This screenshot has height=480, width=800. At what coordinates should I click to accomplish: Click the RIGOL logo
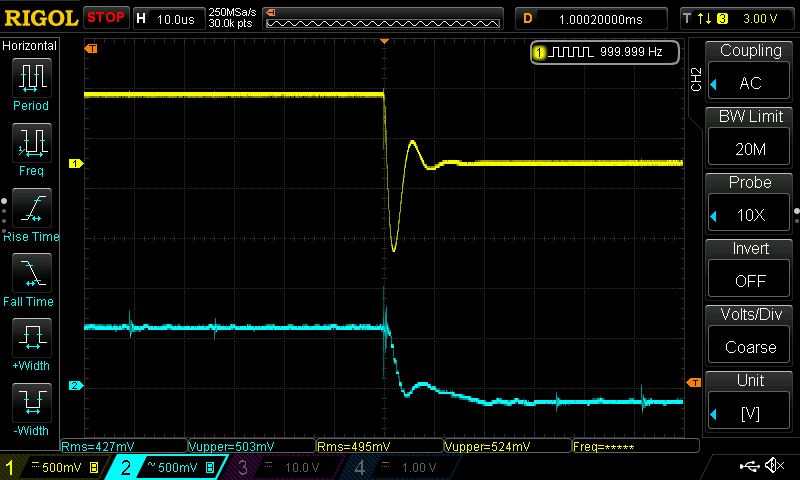coord(41,18)
